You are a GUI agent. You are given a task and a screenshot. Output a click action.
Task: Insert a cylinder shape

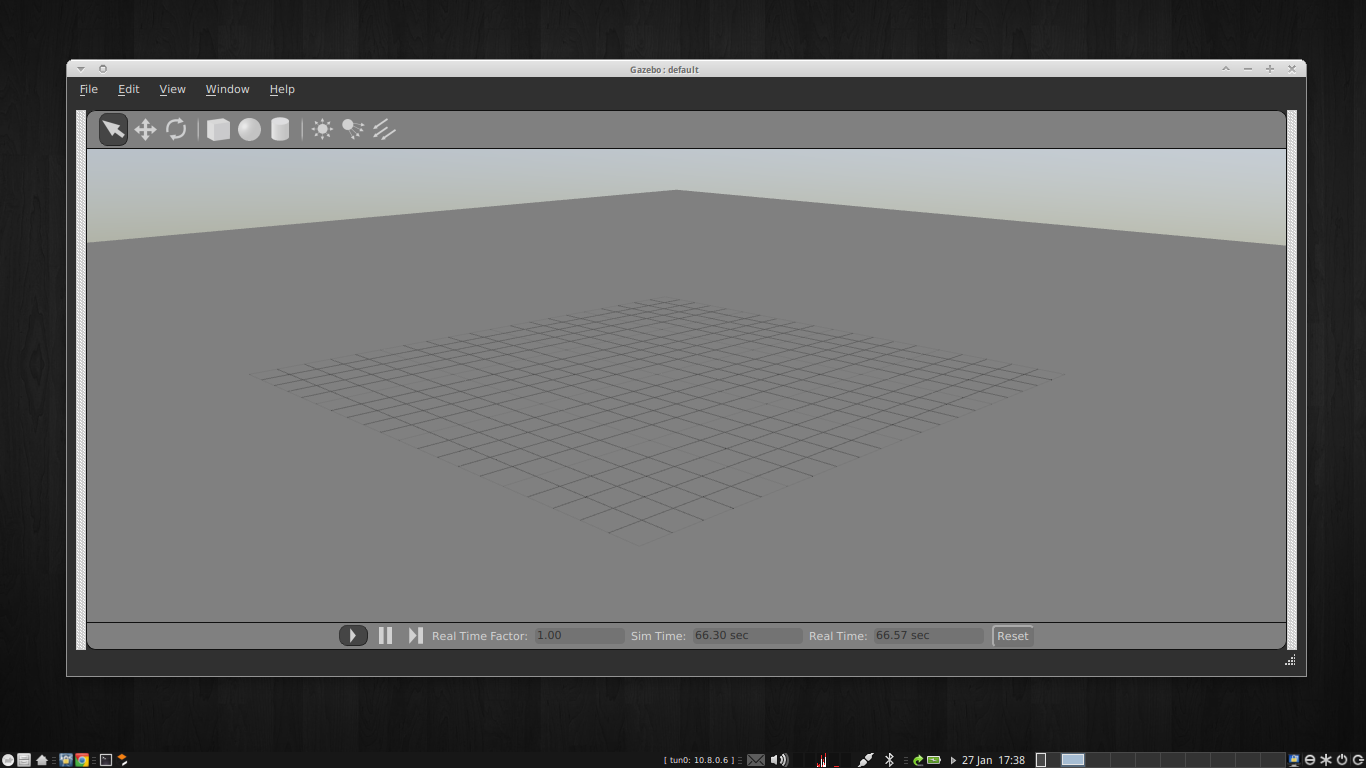280,128
